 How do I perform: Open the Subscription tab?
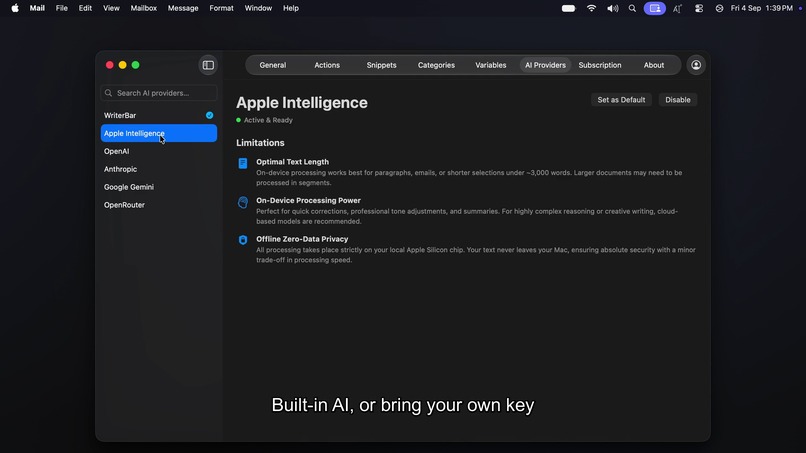tap(600, 65)
